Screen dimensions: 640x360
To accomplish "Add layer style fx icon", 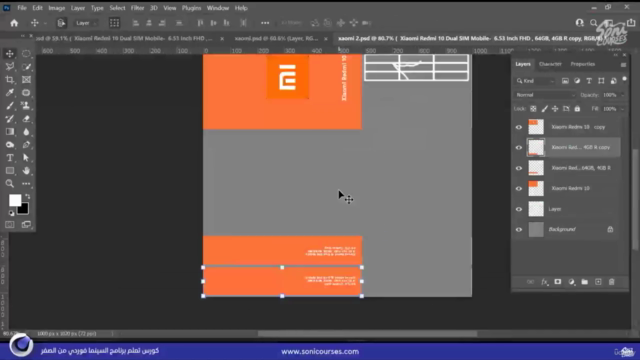I will (544, 282).
